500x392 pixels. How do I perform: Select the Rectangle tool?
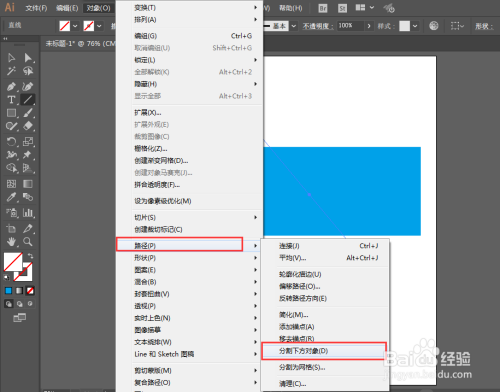(x=12, y=113)
